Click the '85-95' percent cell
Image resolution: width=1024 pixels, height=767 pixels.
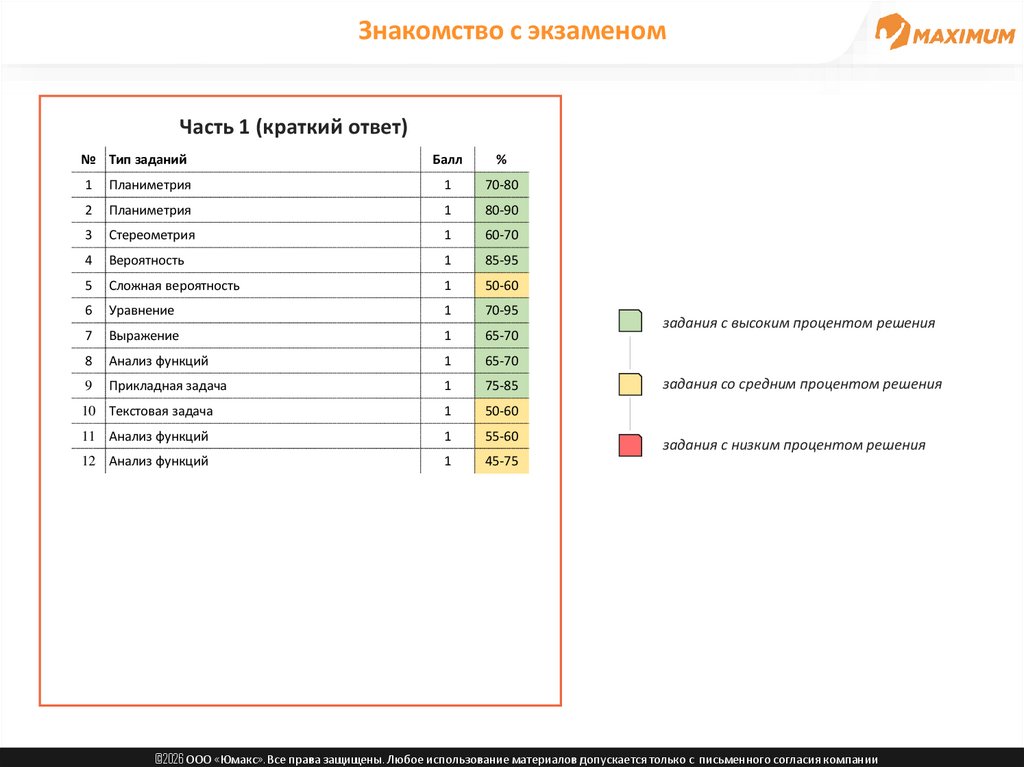pos(502,261)
